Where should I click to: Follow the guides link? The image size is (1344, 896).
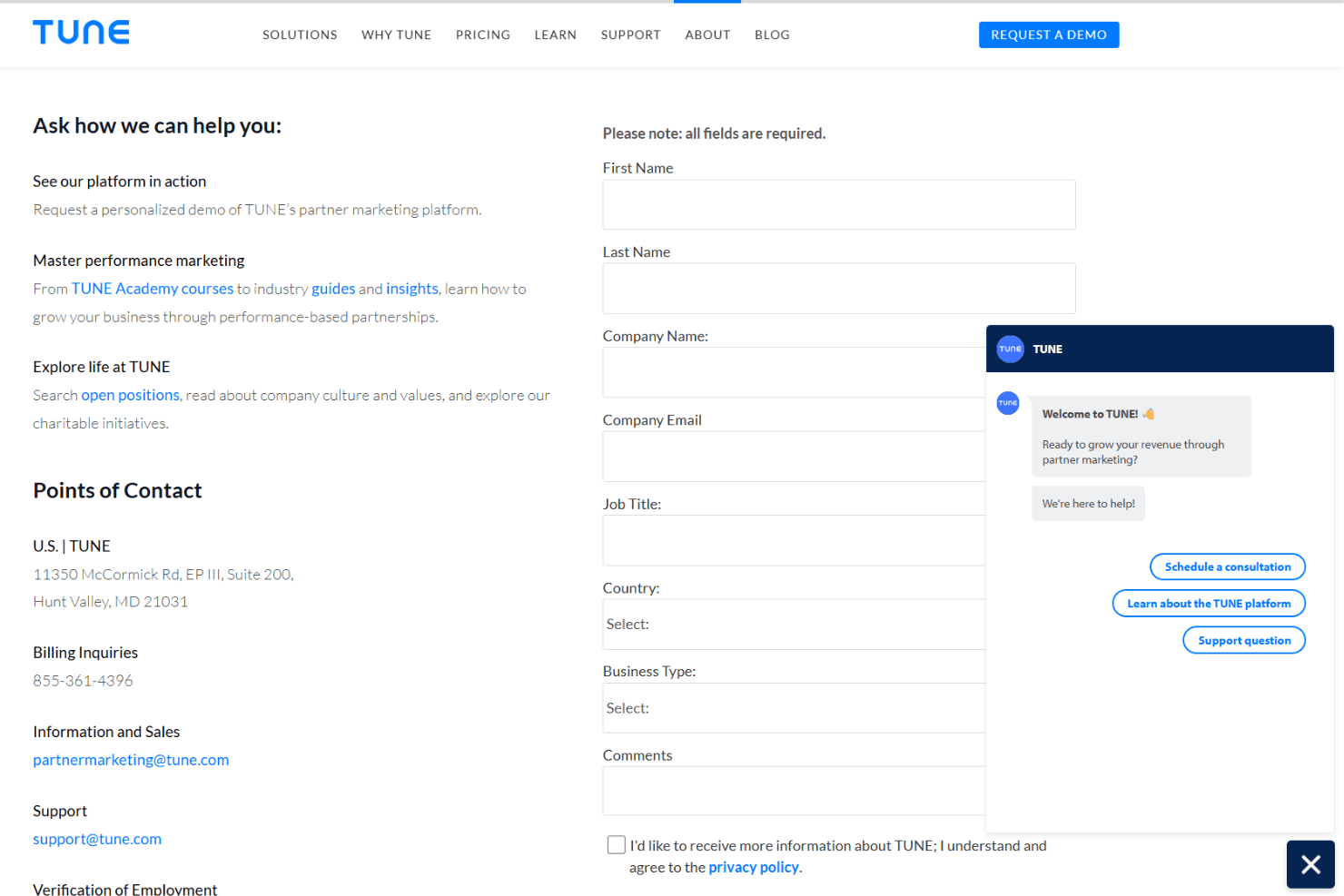click(333, 289)
